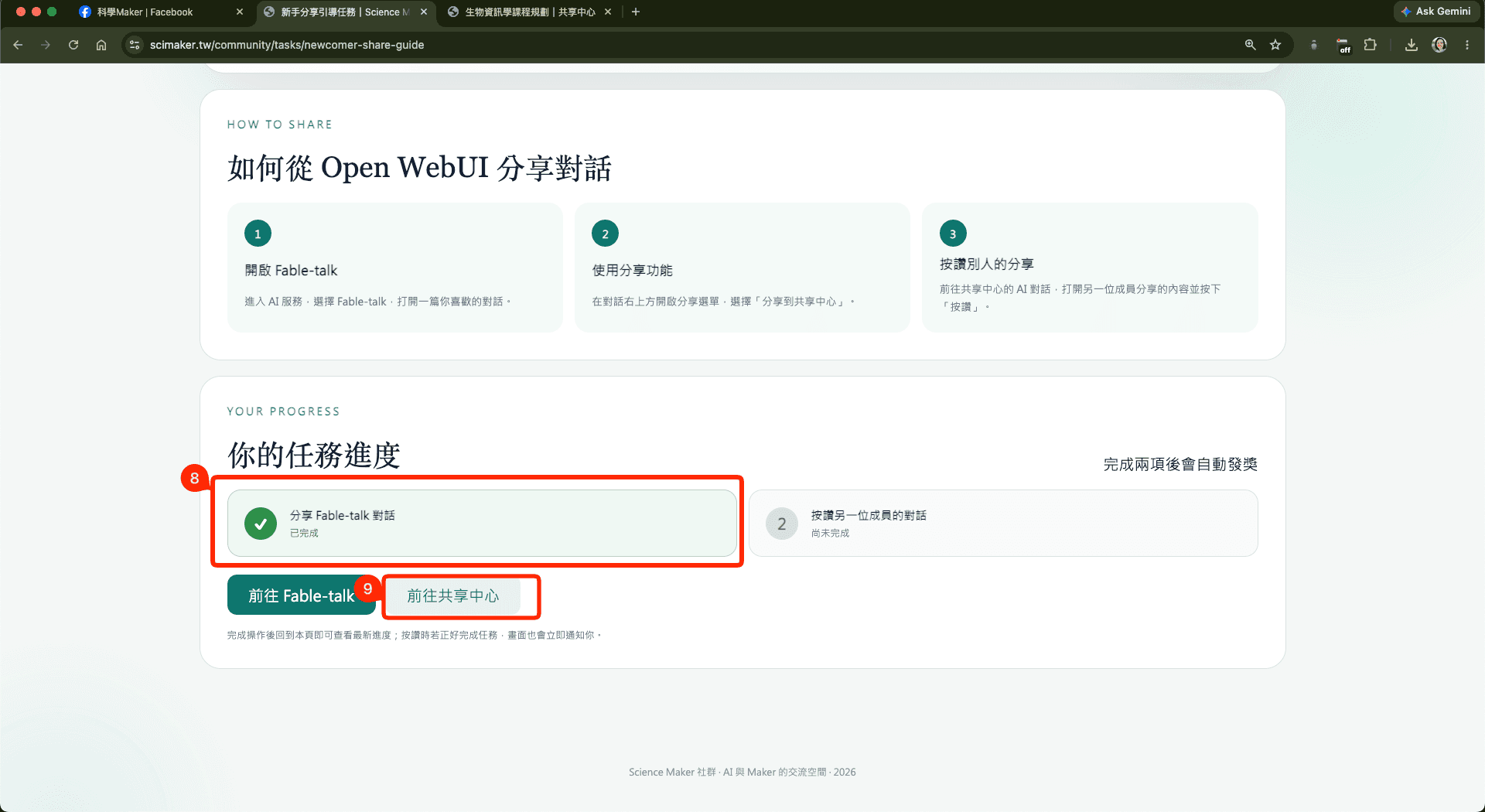The height and width of the screenshot is (812, 1485).
Task: Select the 新手分享引導任務 tab
Action: tap(345, 12)
